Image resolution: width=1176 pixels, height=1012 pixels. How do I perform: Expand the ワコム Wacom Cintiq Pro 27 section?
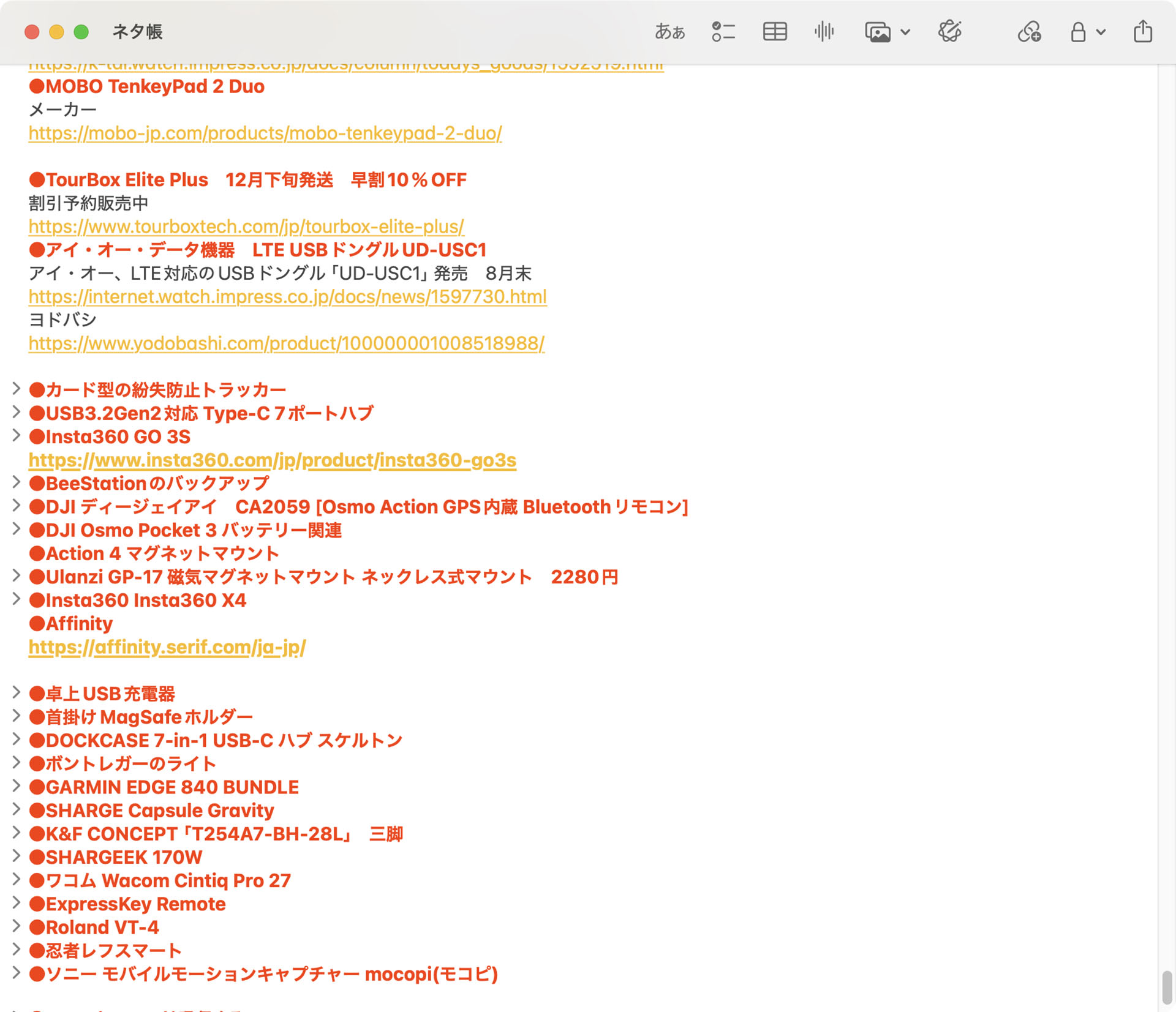(x=17, y=879)
